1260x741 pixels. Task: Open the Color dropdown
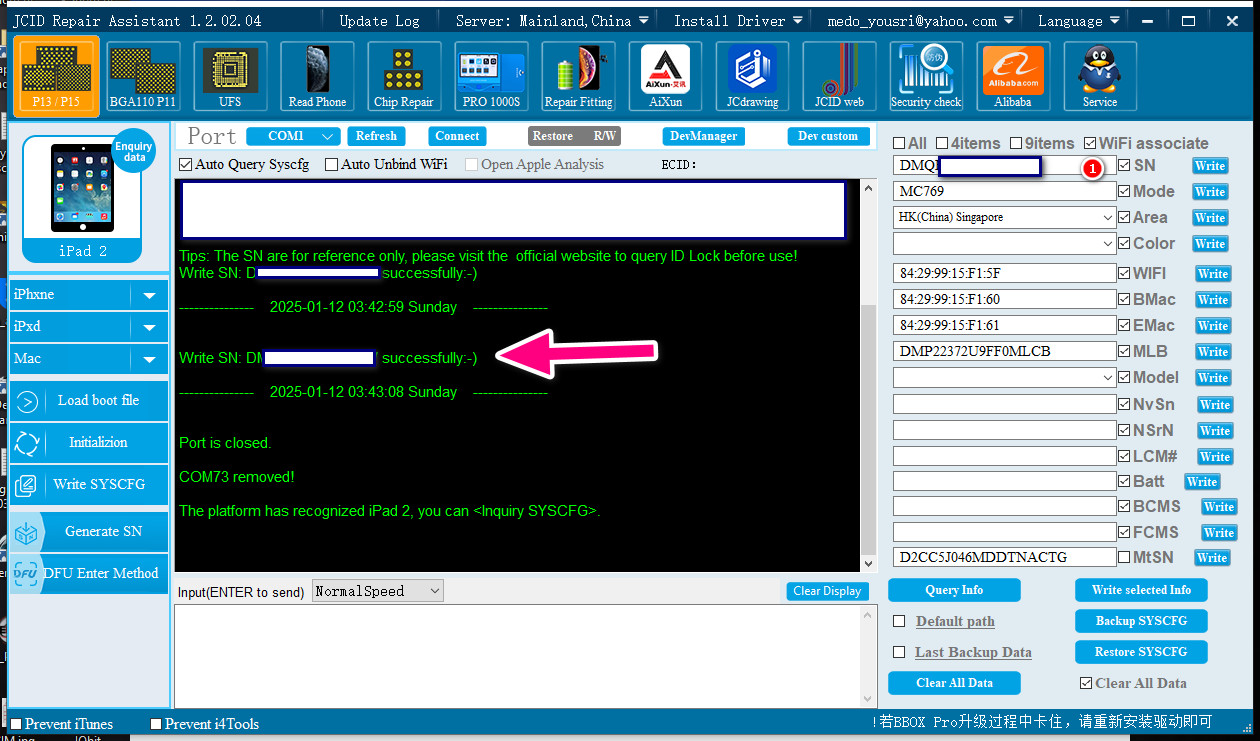tap(1004, 243)
